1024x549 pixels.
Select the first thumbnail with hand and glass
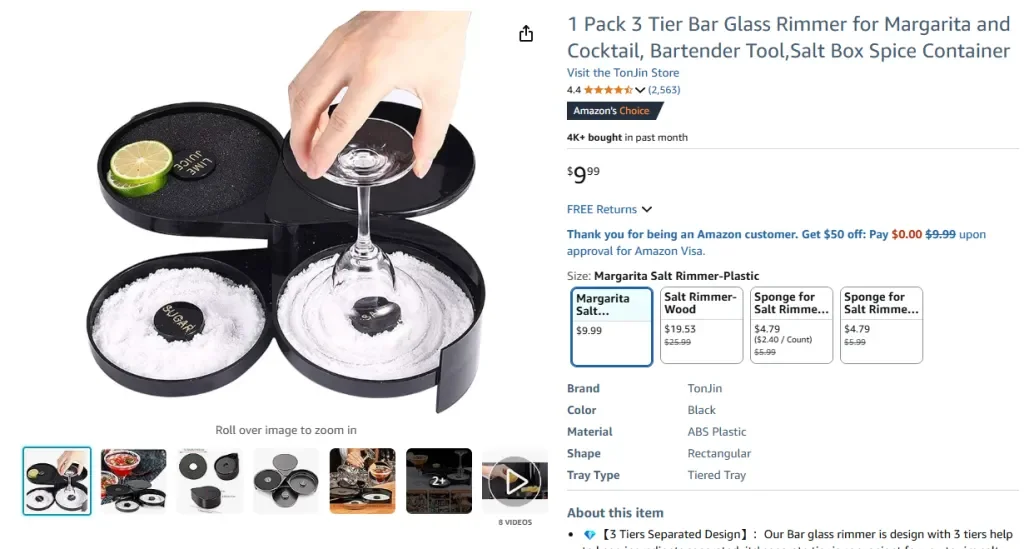pos(57,481)
